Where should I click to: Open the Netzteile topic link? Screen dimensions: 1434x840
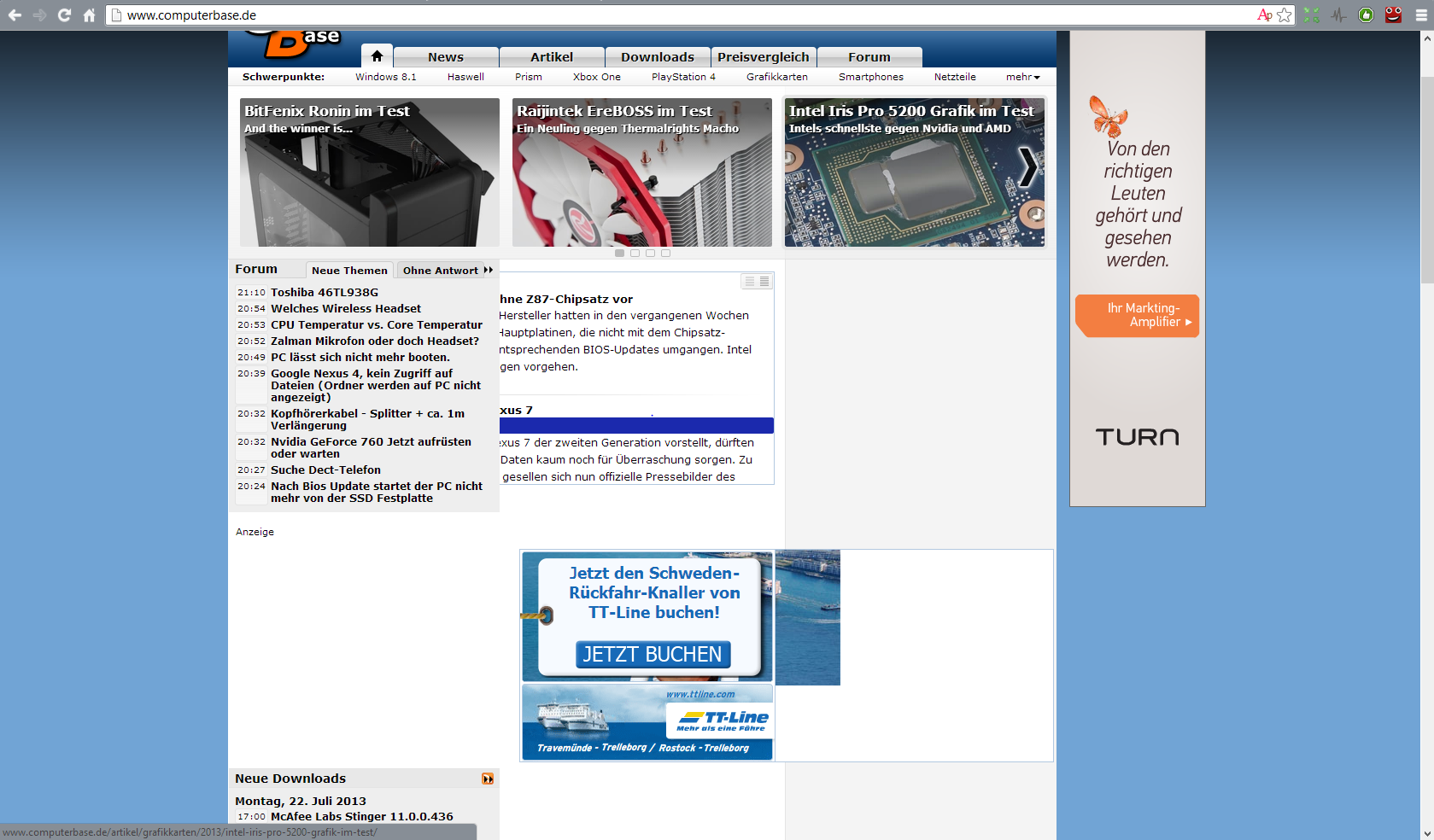(955, 77)
